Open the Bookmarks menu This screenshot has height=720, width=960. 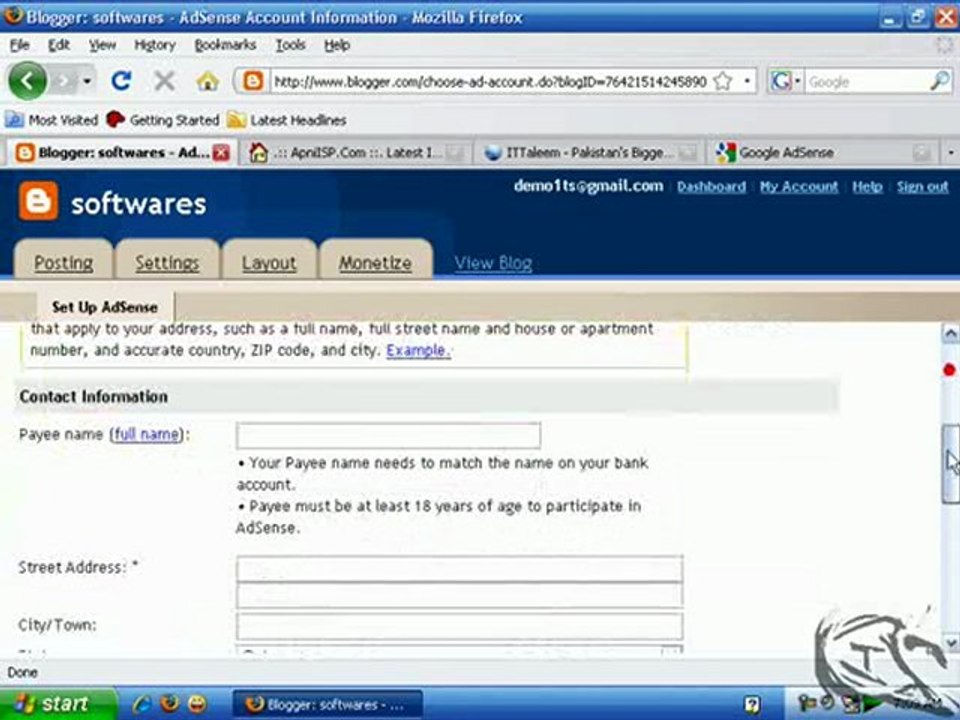tap(225, 45)
